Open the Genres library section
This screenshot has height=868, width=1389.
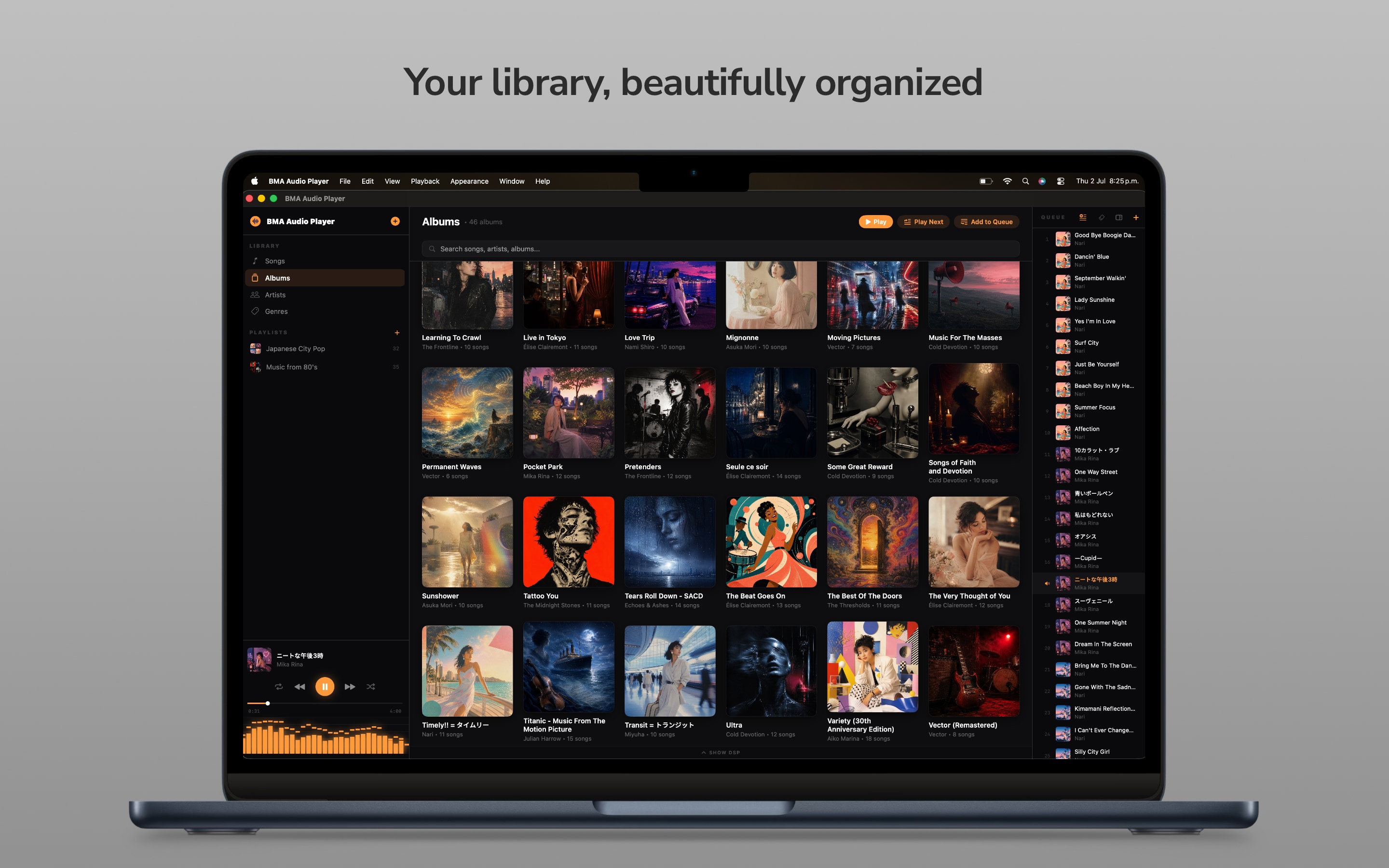(325, 311)
